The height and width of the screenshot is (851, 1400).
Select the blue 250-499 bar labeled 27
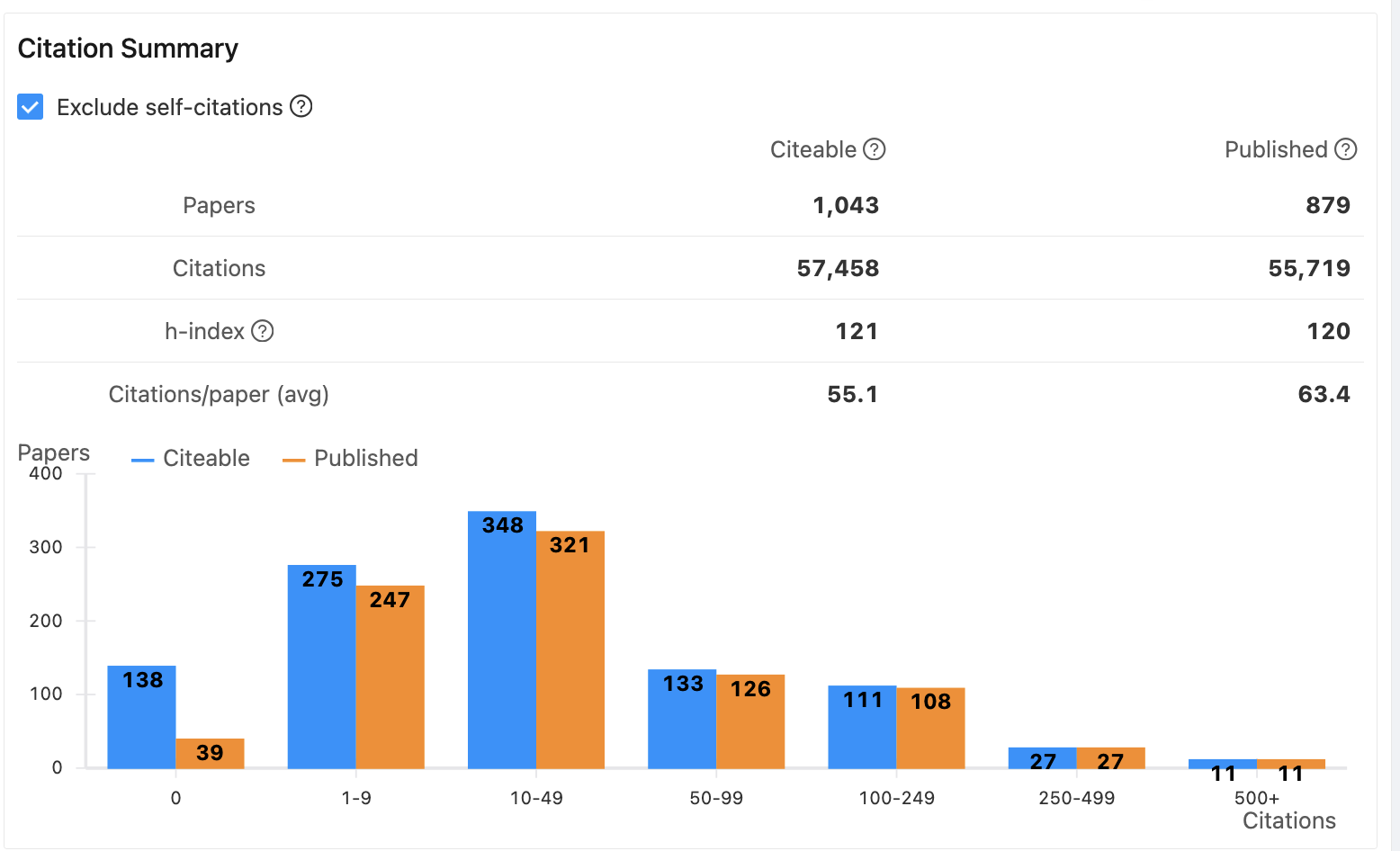(x=1042, y=758)
